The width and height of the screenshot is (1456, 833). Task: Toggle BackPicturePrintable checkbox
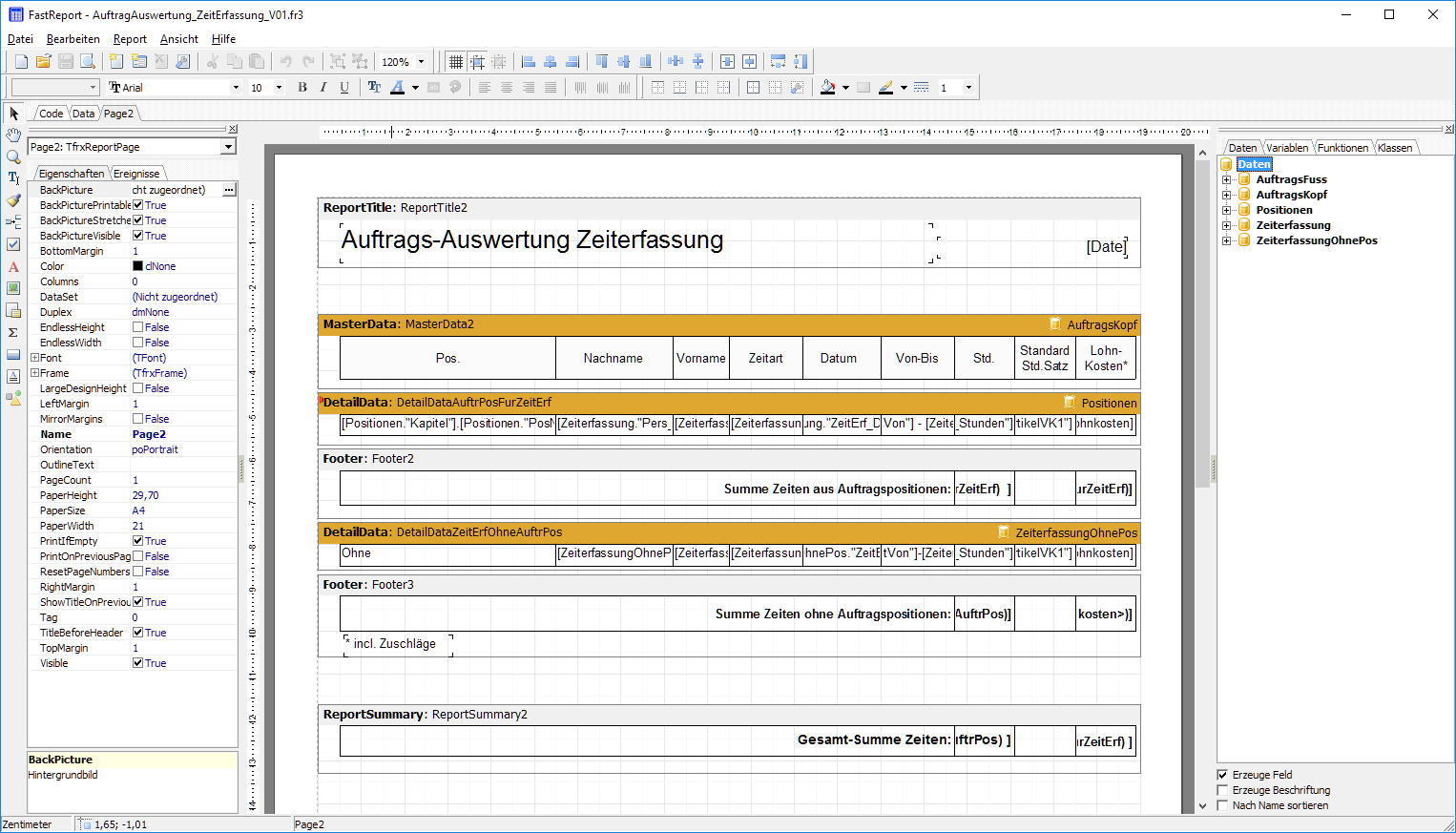[x=137, y=205]
